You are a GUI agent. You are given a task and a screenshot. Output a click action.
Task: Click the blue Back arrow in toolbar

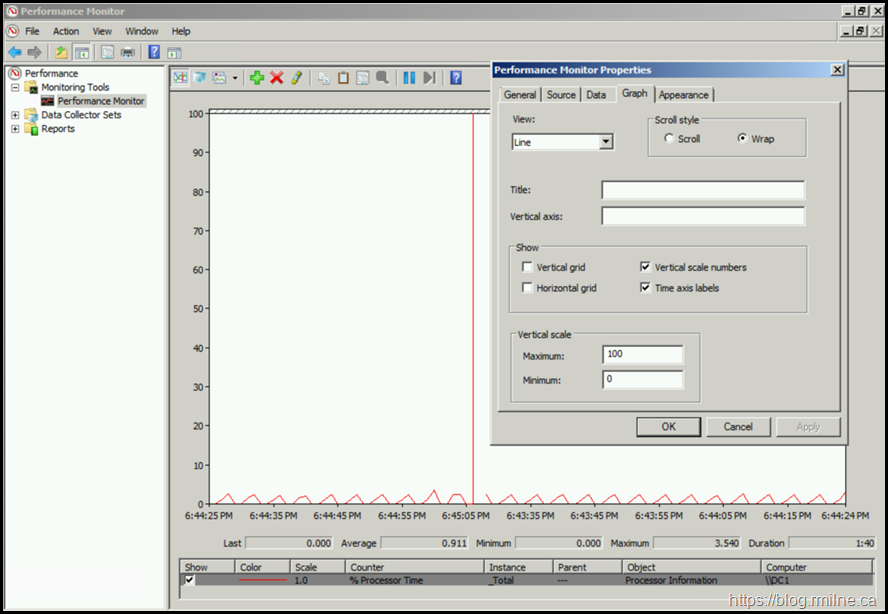pos(15,52)
